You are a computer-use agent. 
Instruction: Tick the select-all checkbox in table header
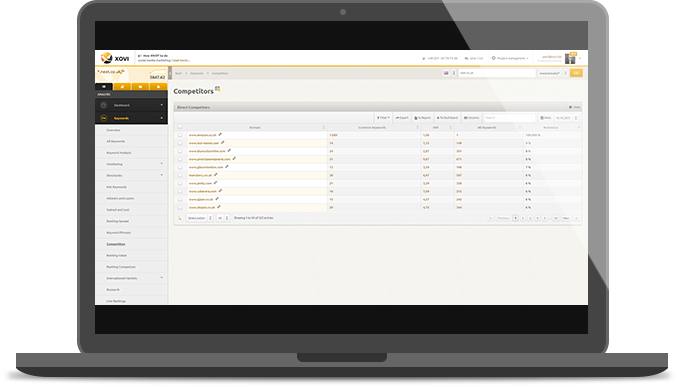pyautogui.click(x=180, y=127)
